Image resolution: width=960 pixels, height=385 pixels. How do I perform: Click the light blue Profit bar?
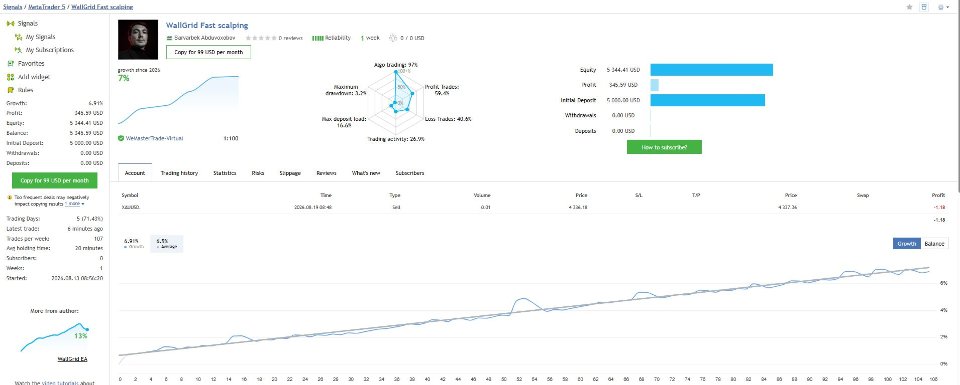point(654,85)
